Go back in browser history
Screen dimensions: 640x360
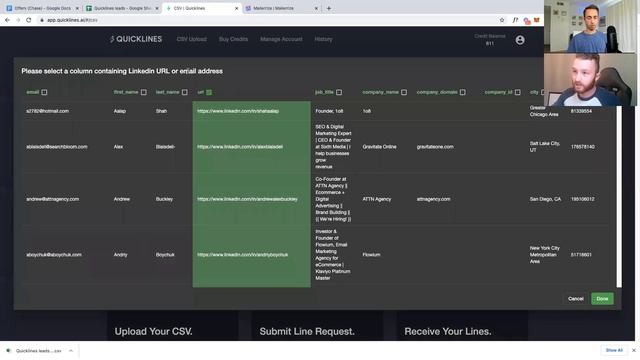(7, 20)
